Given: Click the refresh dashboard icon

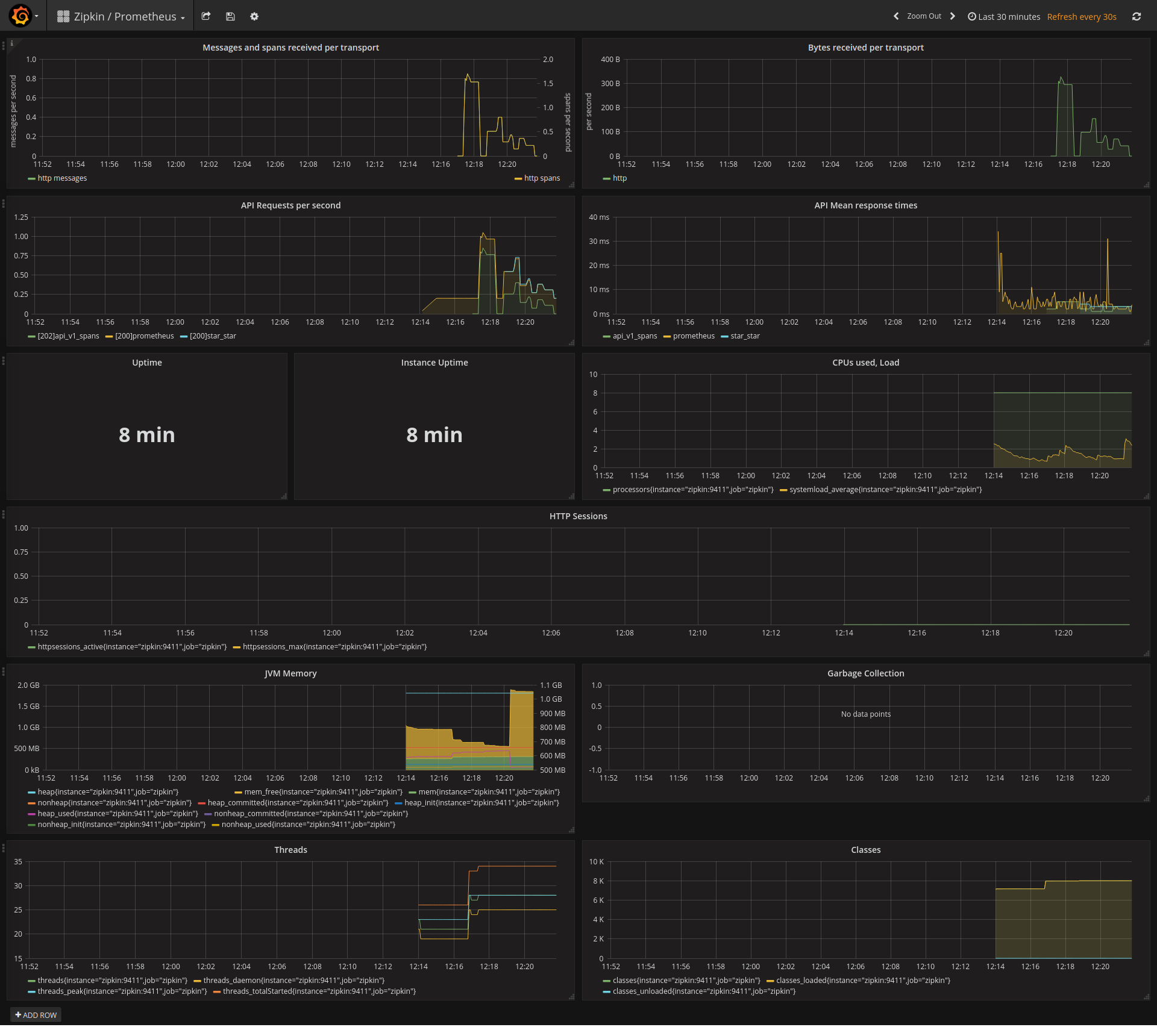Looking at the screenshot, I should coord(1136,16).
